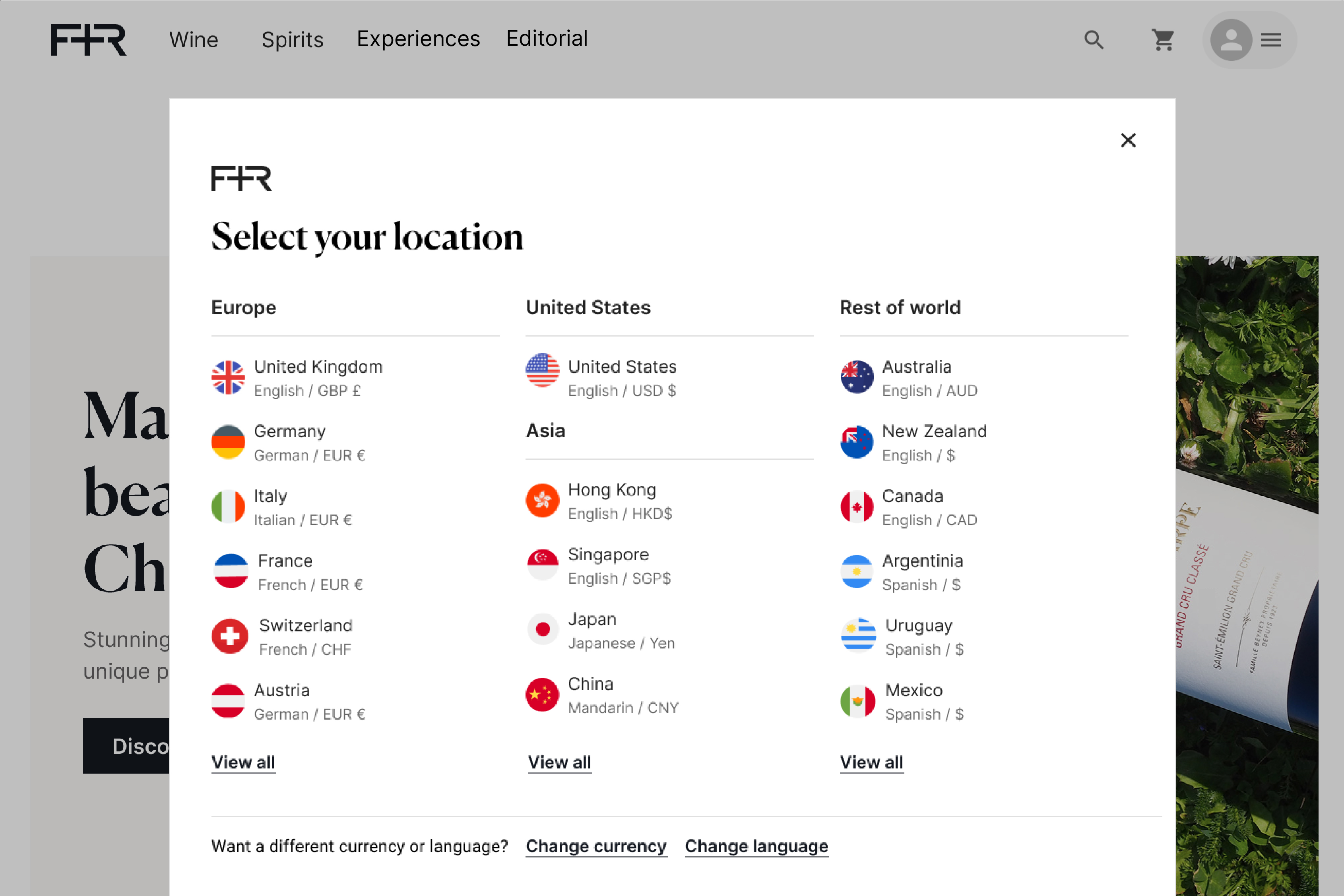The height and width of the screenshot is (896, 1344).
Task: Open the Wine menu
Action: pyautogui.click(x=193, y=40)
